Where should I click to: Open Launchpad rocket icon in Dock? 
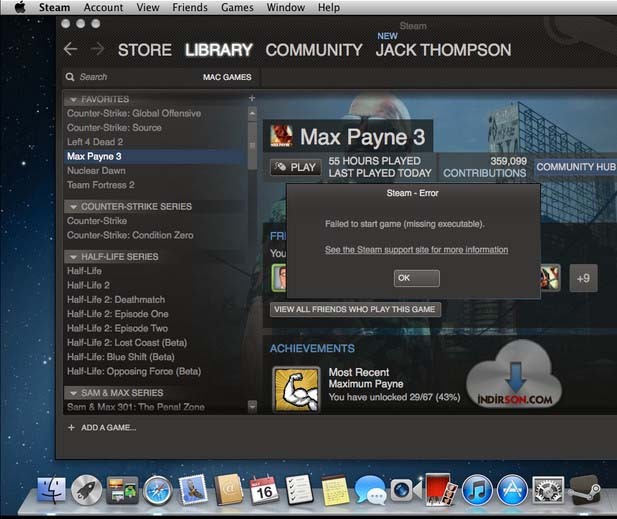pyautogui.click(x=86, y=490)
